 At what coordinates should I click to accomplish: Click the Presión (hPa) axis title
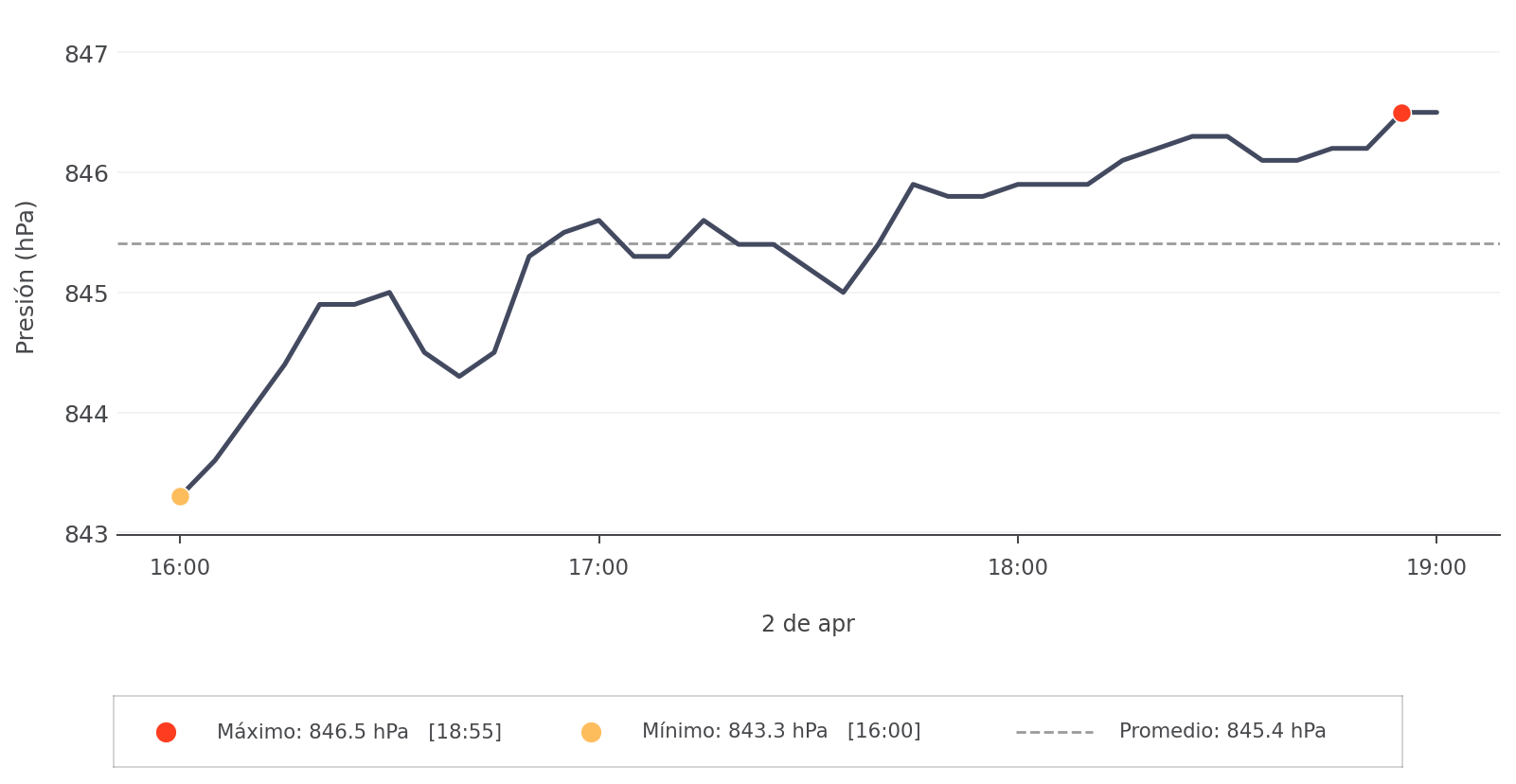pyautogui.click(x=26, y=276)
